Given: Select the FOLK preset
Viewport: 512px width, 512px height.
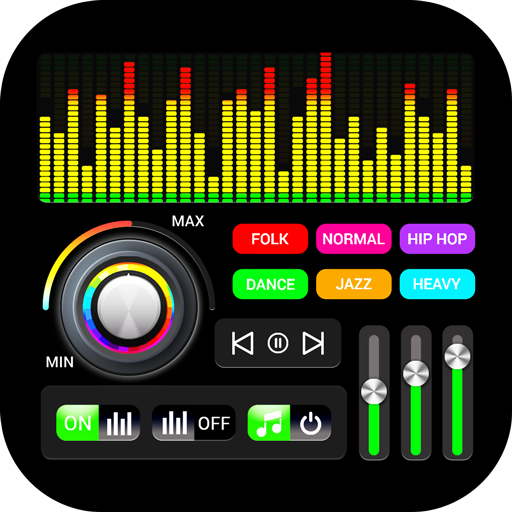Looking at the screenshot, I should coord(270,239).
